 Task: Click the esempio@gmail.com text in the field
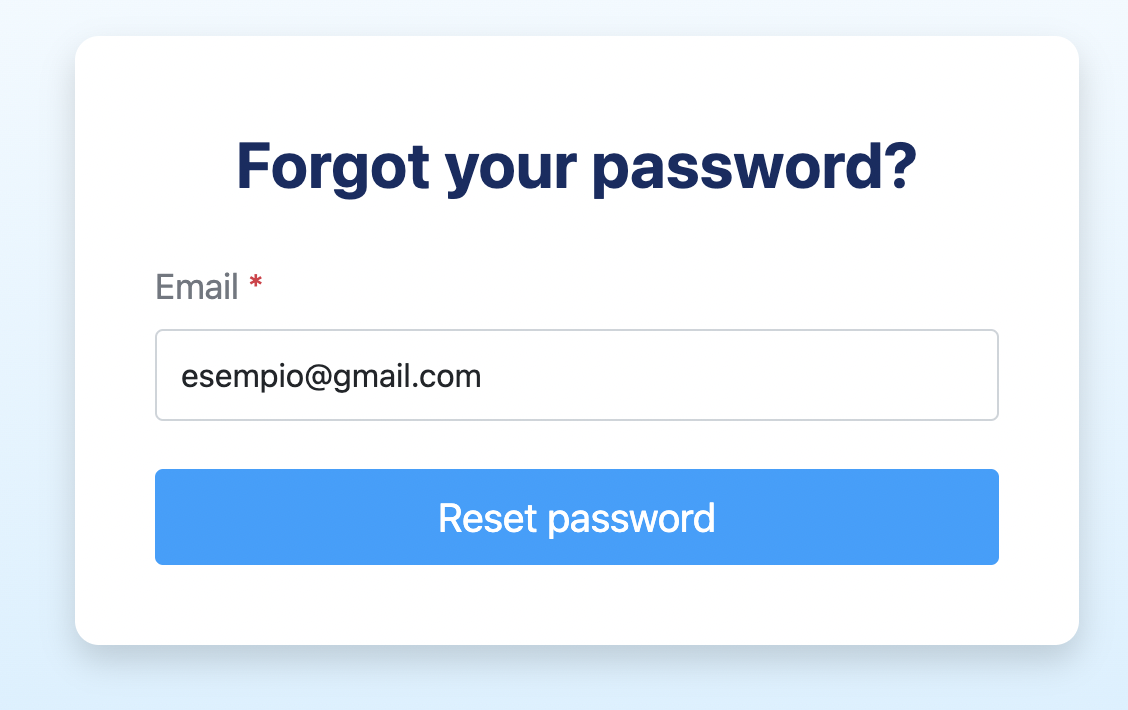pos(331,376)
